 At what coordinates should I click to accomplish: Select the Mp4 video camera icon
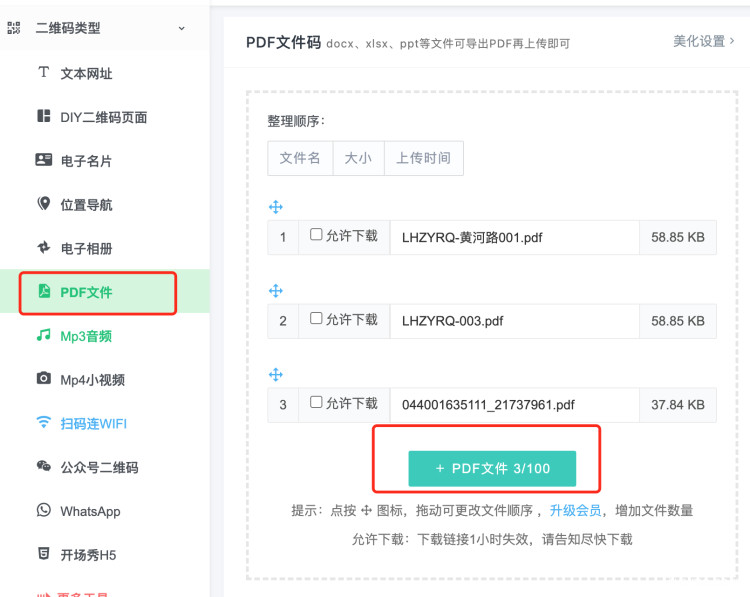[x=43, y=379]
